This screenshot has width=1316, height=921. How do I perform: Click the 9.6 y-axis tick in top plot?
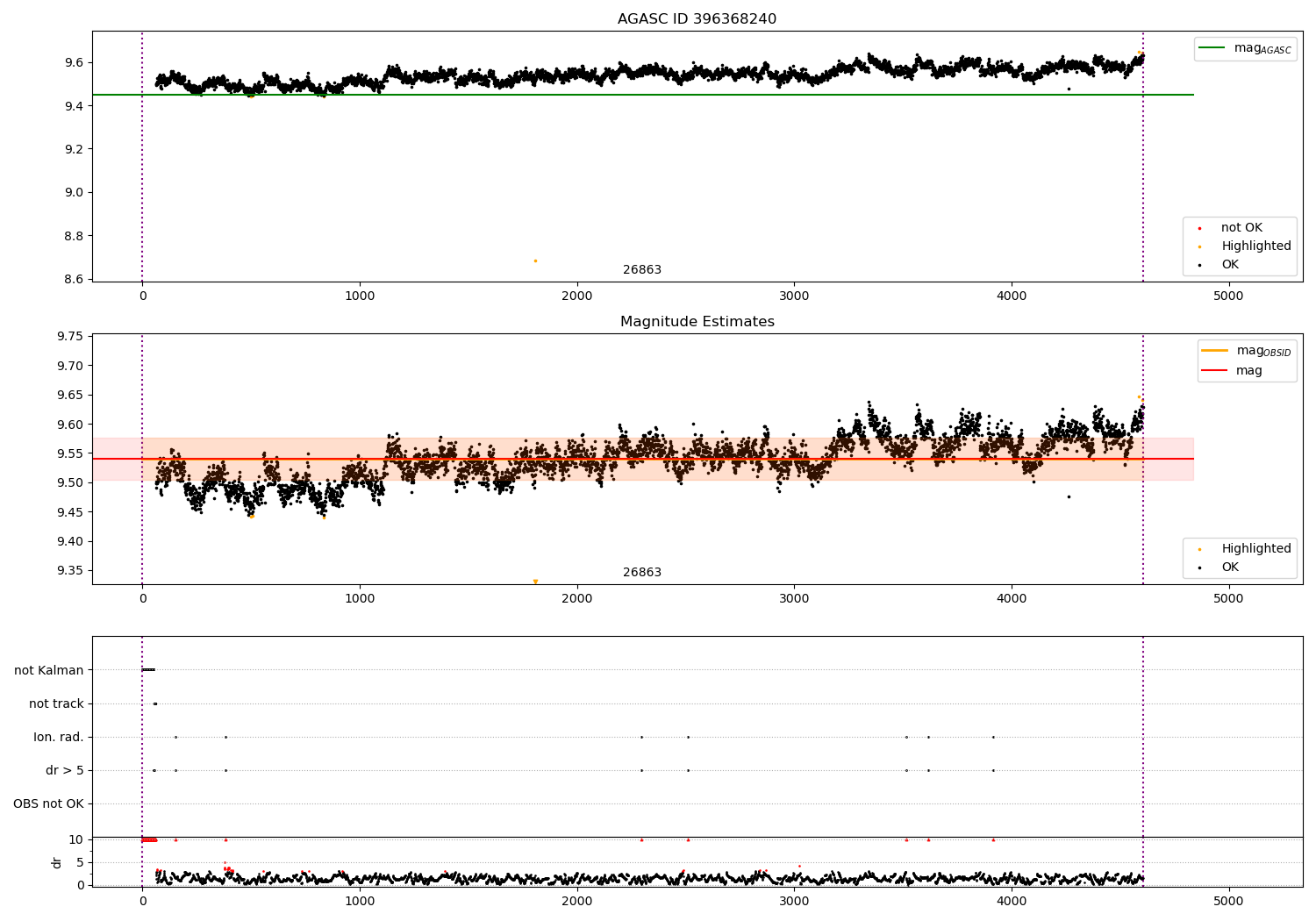click(74, 62)
